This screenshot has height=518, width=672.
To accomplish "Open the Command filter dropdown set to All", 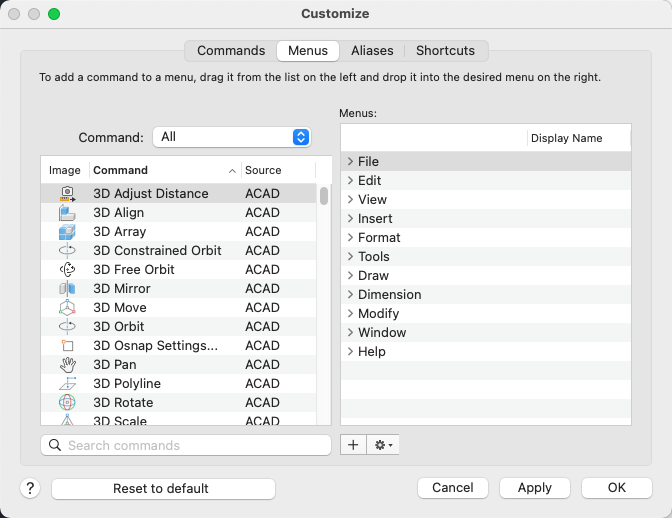I will point(232,137).
